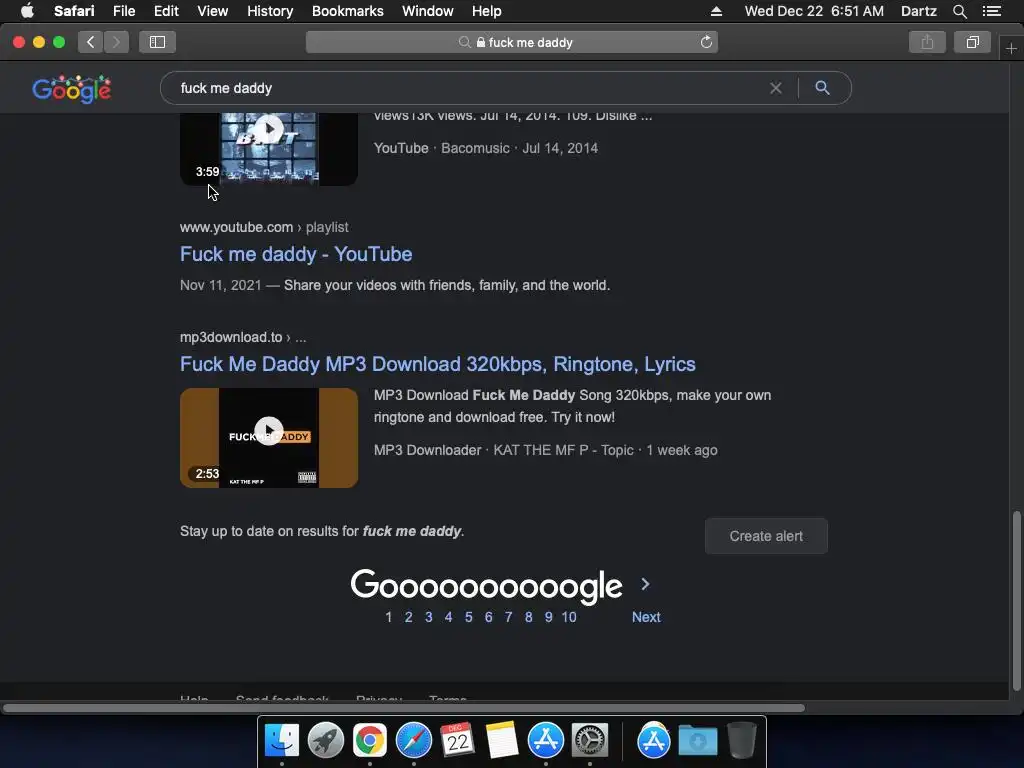The height and width of the screenshot is (768, 1024).
Task: Open System Preferences from the dock
Action: click(x=590, y=741)
